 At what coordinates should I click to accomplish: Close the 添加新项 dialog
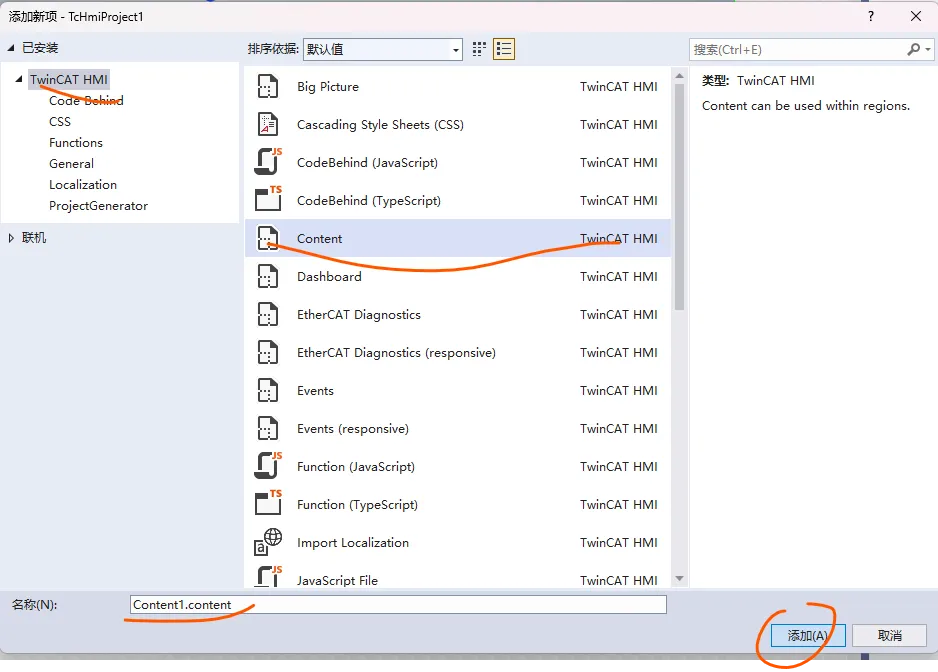coord(916,16)
